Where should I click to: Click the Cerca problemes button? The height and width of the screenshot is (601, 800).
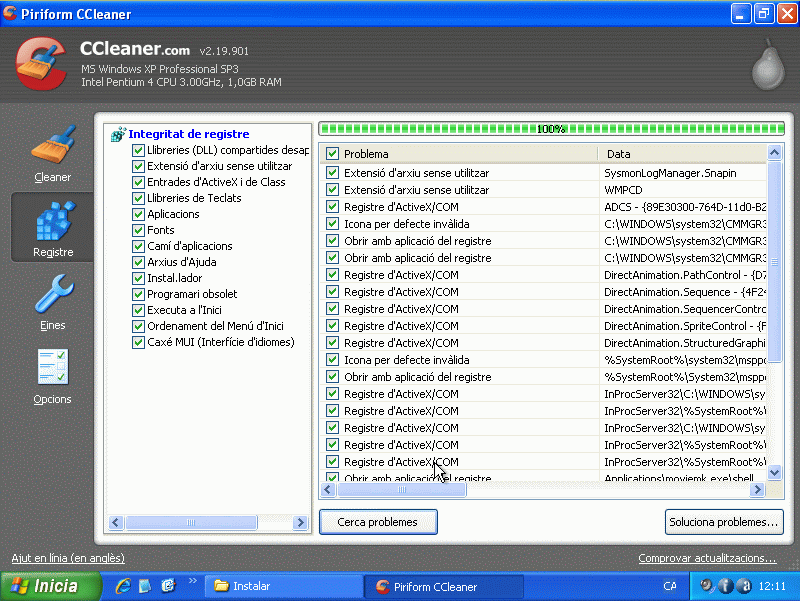[378, 522]
